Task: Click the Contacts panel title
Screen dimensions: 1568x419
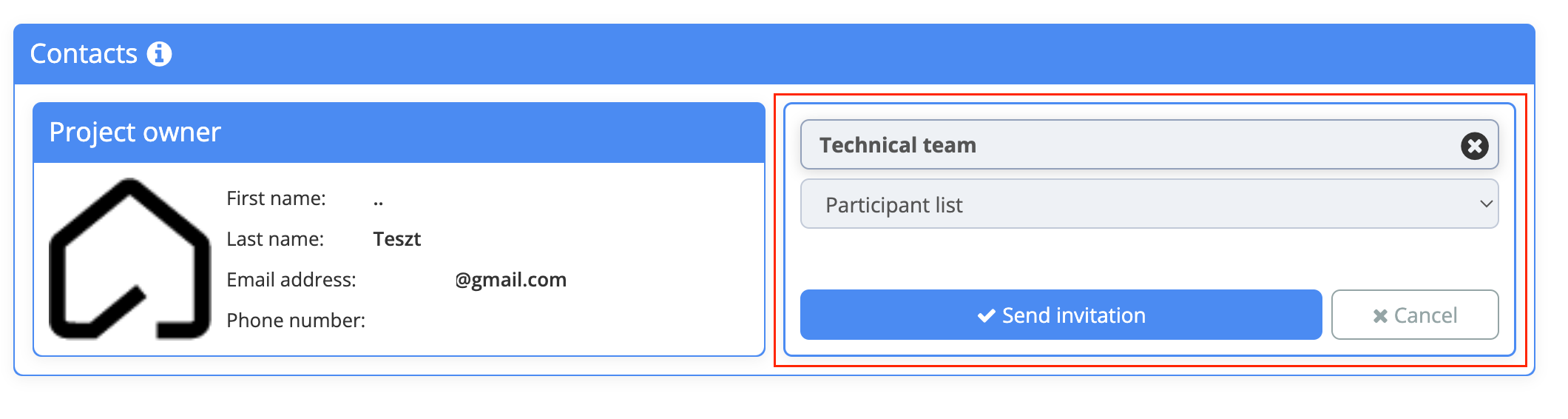Action: point(84,53)
